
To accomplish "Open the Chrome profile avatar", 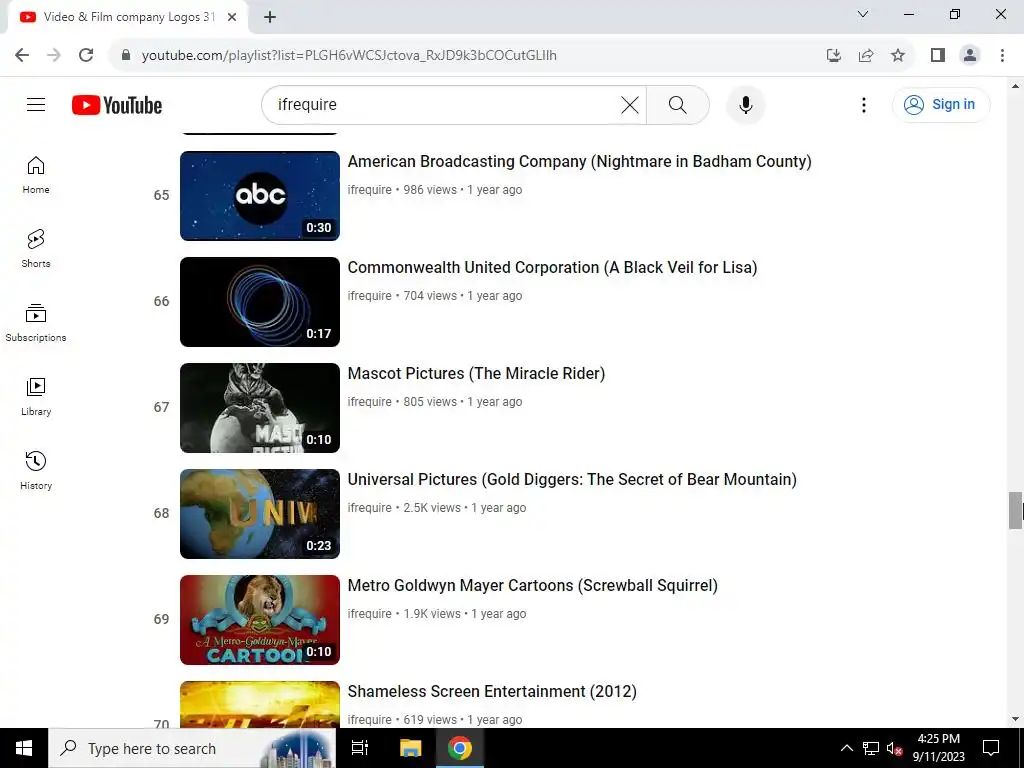I will pyautogui.click(x=970, y=55).
